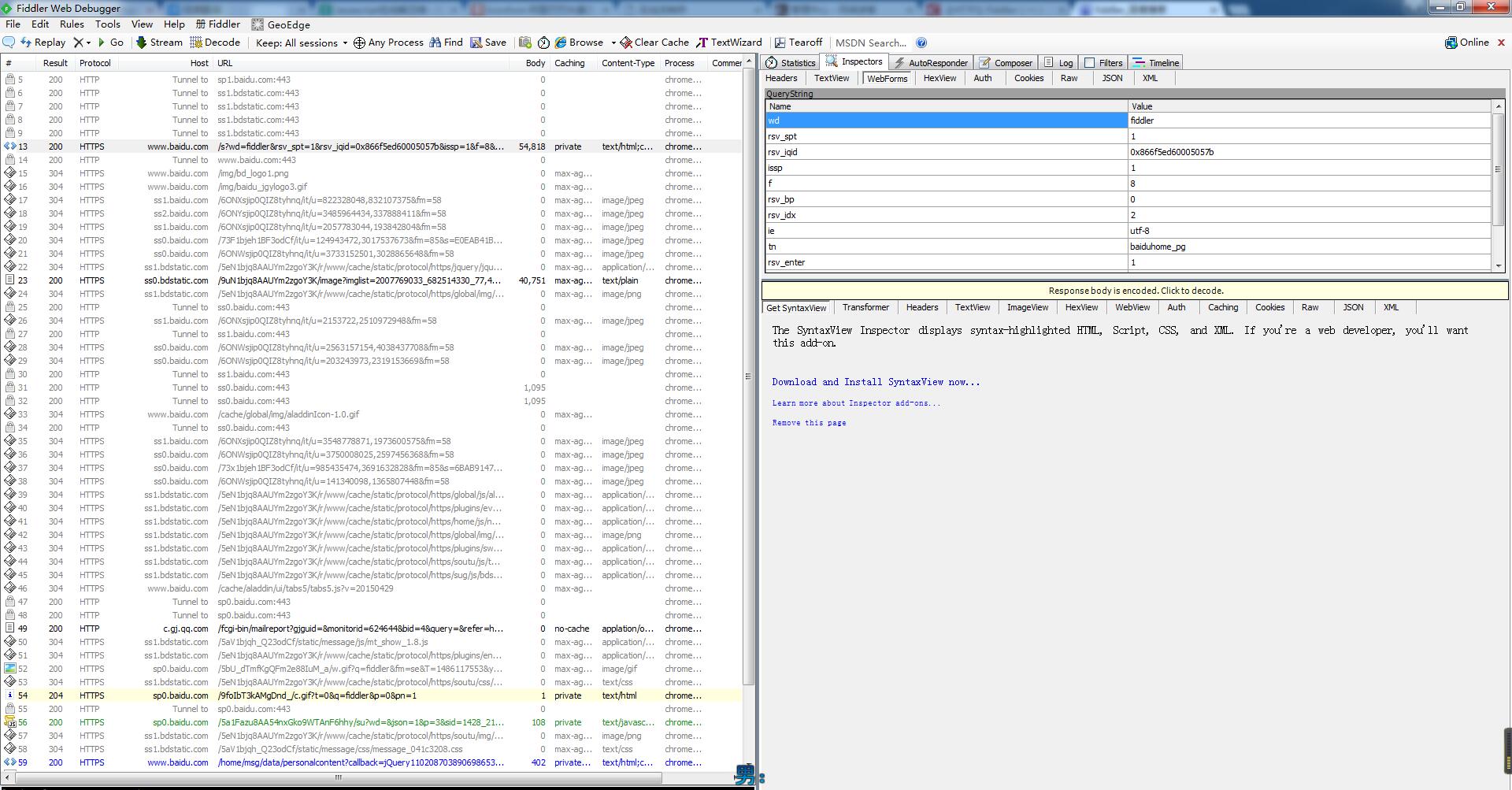Select session 52 sp0.baidu.com image/gif row
Screen dimensions: 1512x790
click(372, 669)
